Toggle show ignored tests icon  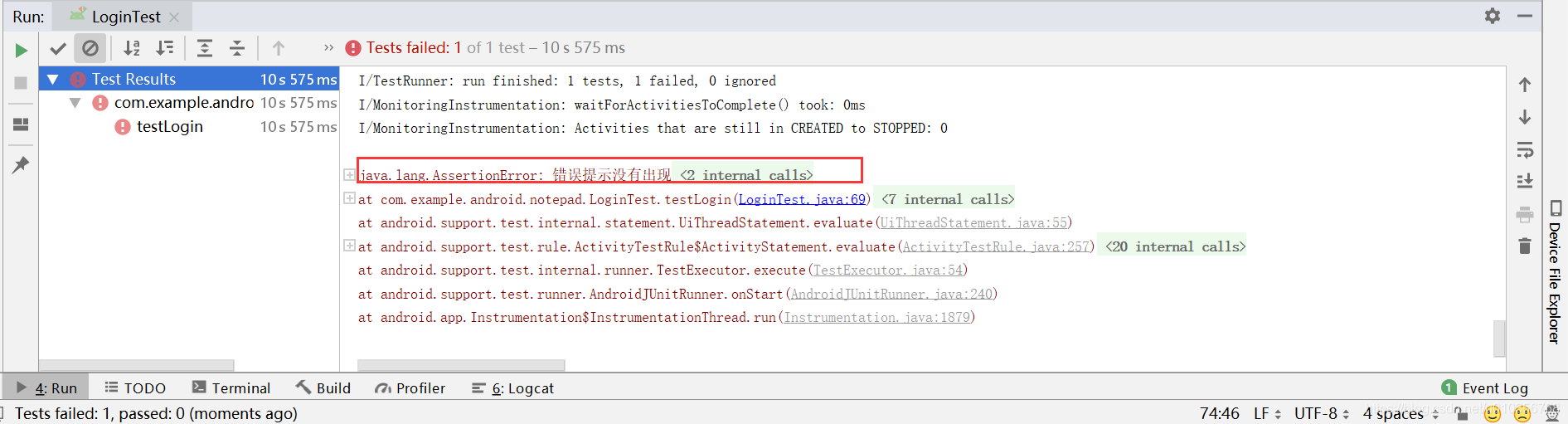tap(90, 48)
